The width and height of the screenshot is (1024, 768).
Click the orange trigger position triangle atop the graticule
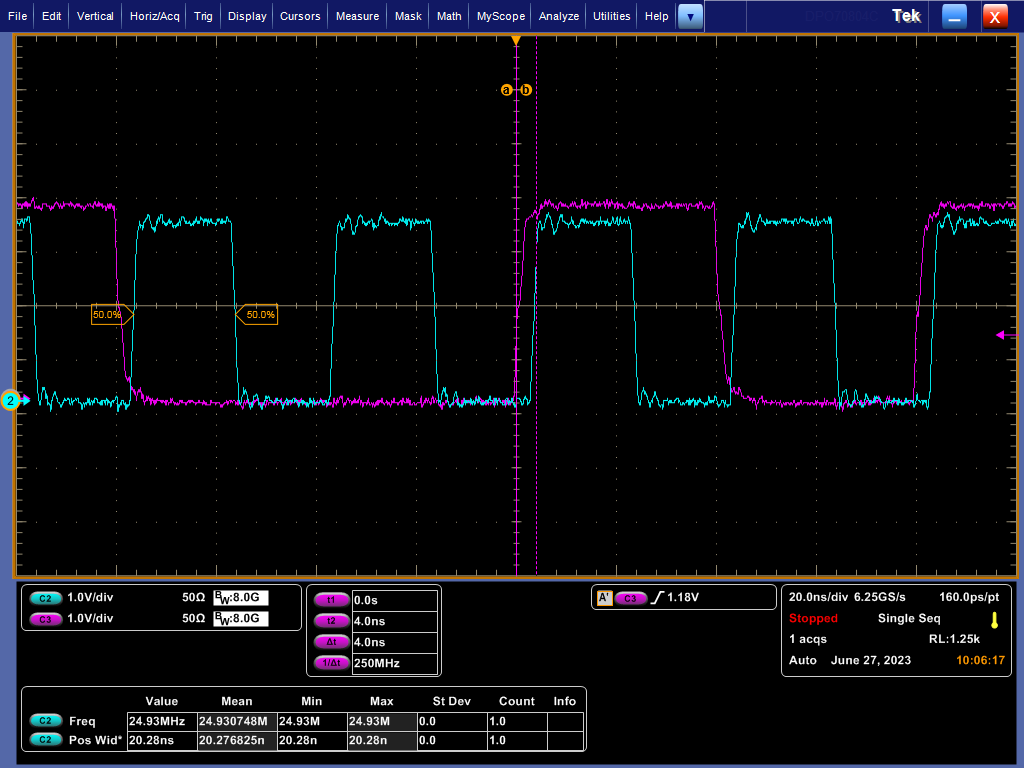point(516,41)
